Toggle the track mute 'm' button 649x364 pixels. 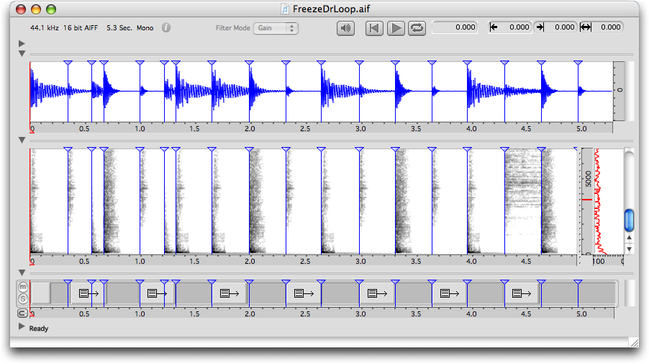[x=23, y=287]
